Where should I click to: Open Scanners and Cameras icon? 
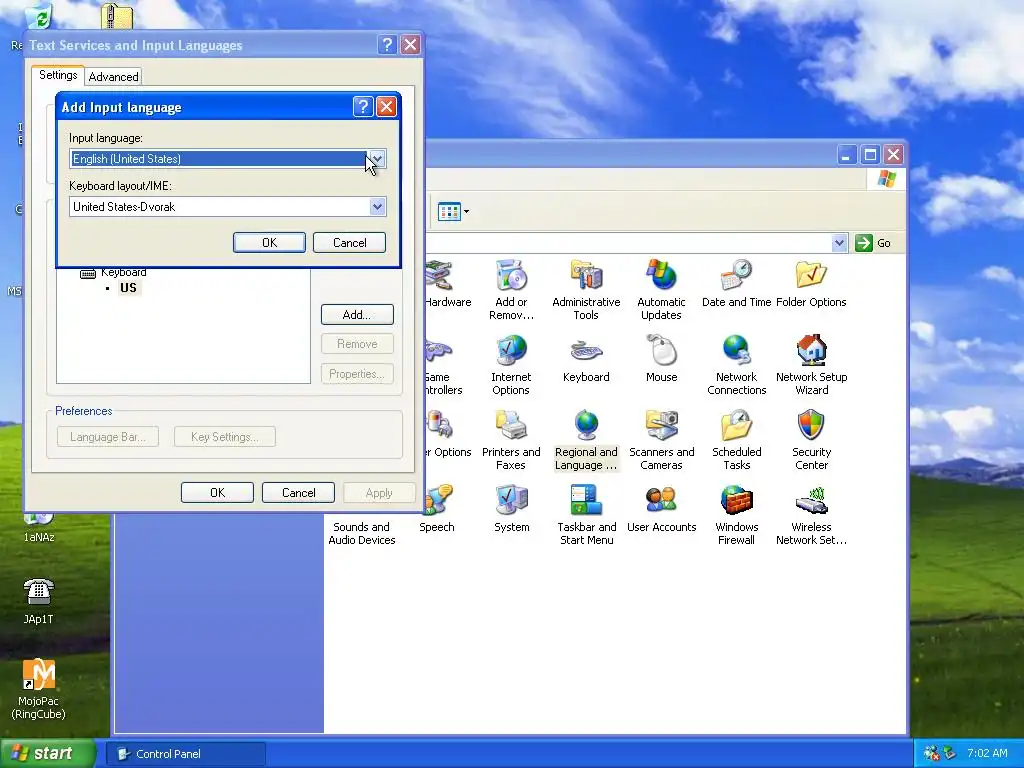[661, 440]
